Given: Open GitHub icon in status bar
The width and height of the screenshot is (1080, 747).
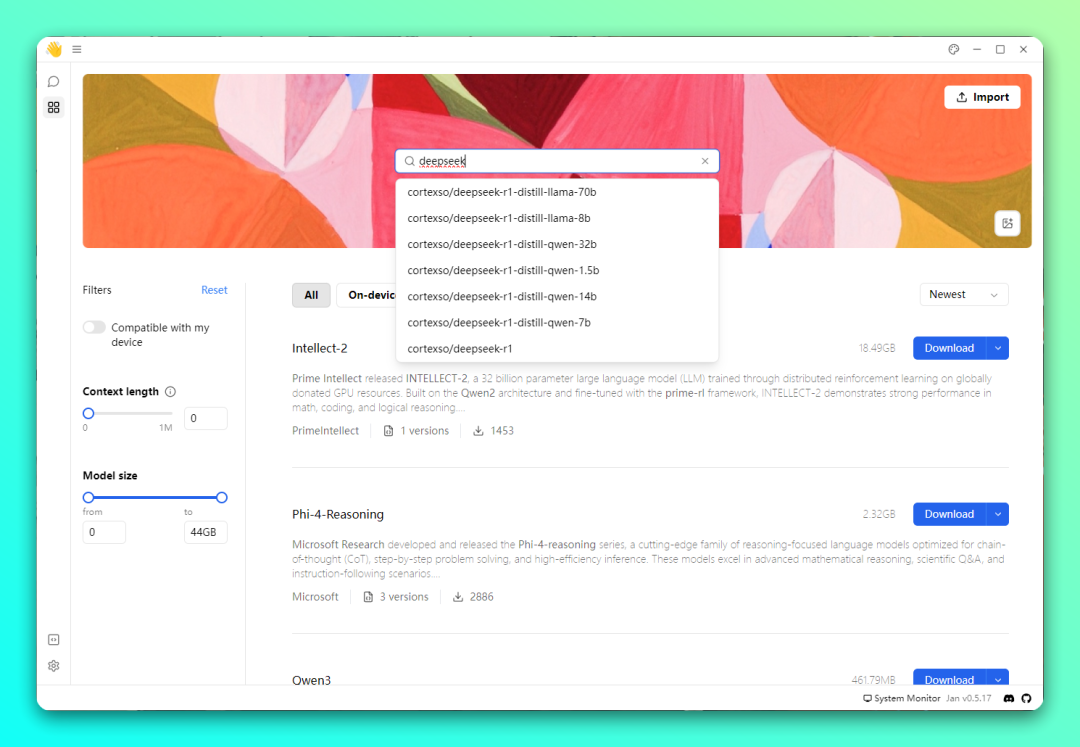Looking at the screenshot, I should click(x=1026, y=698).
